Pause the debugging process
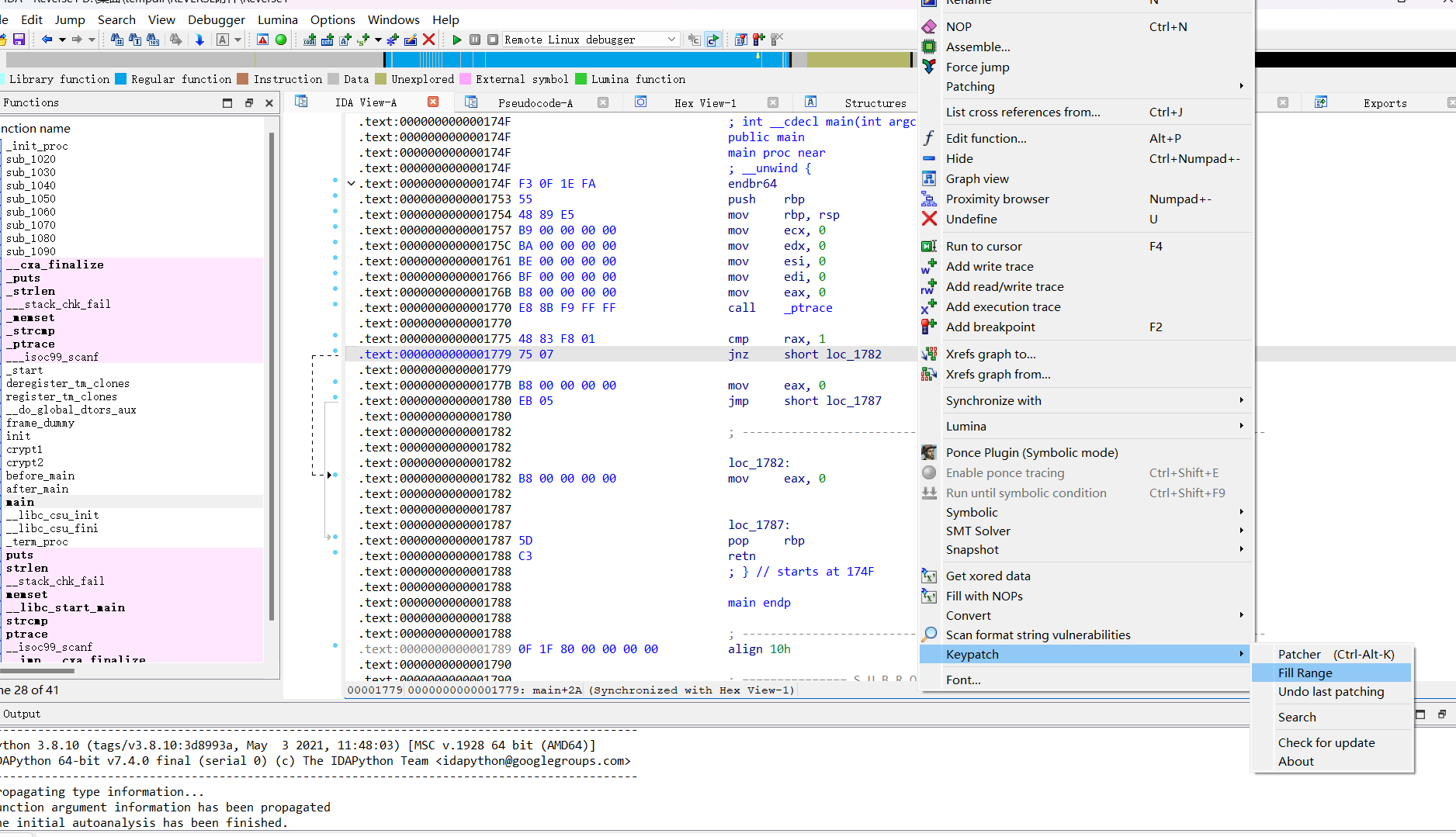This screenshot has height=837, width=1456. point(474,40)
